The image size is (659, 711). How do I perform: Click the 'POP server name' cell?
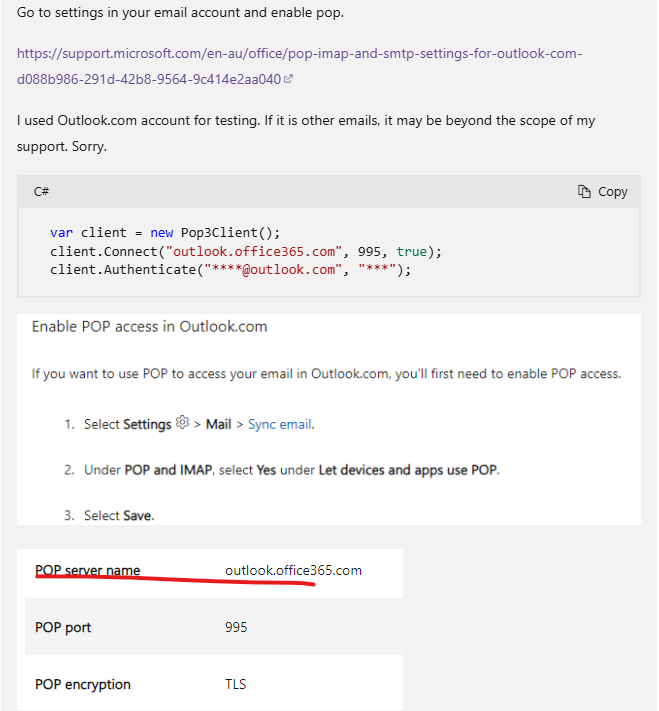click(88, 570)
